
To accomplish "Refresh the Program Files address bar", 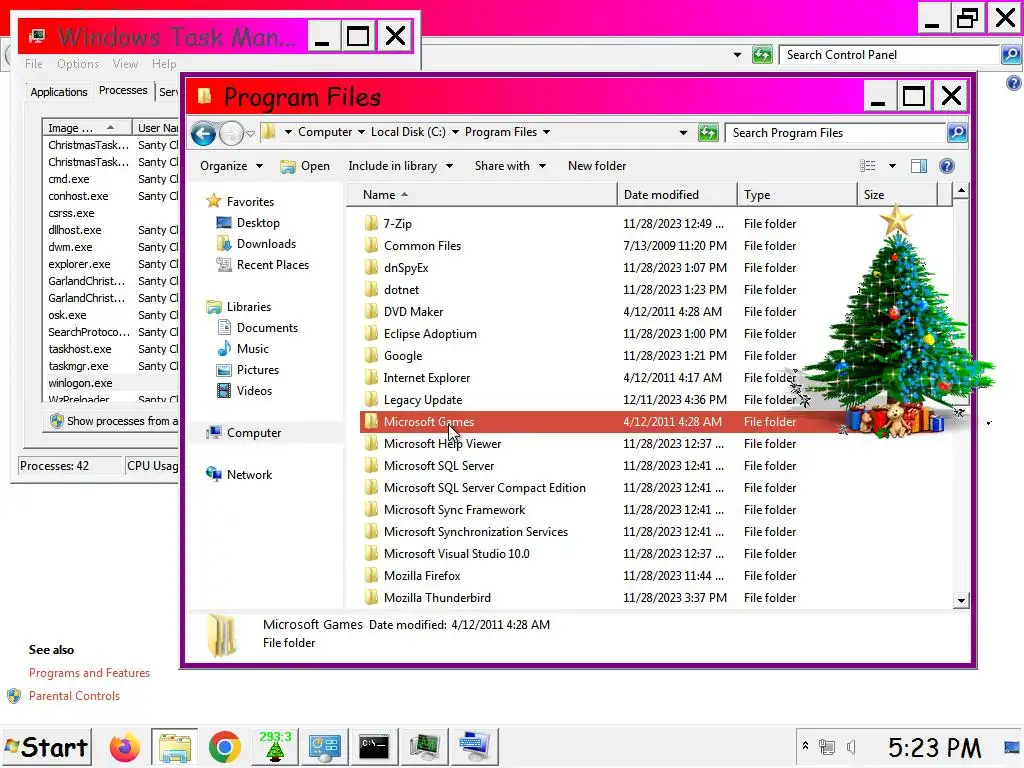I will tap(708, 133).
